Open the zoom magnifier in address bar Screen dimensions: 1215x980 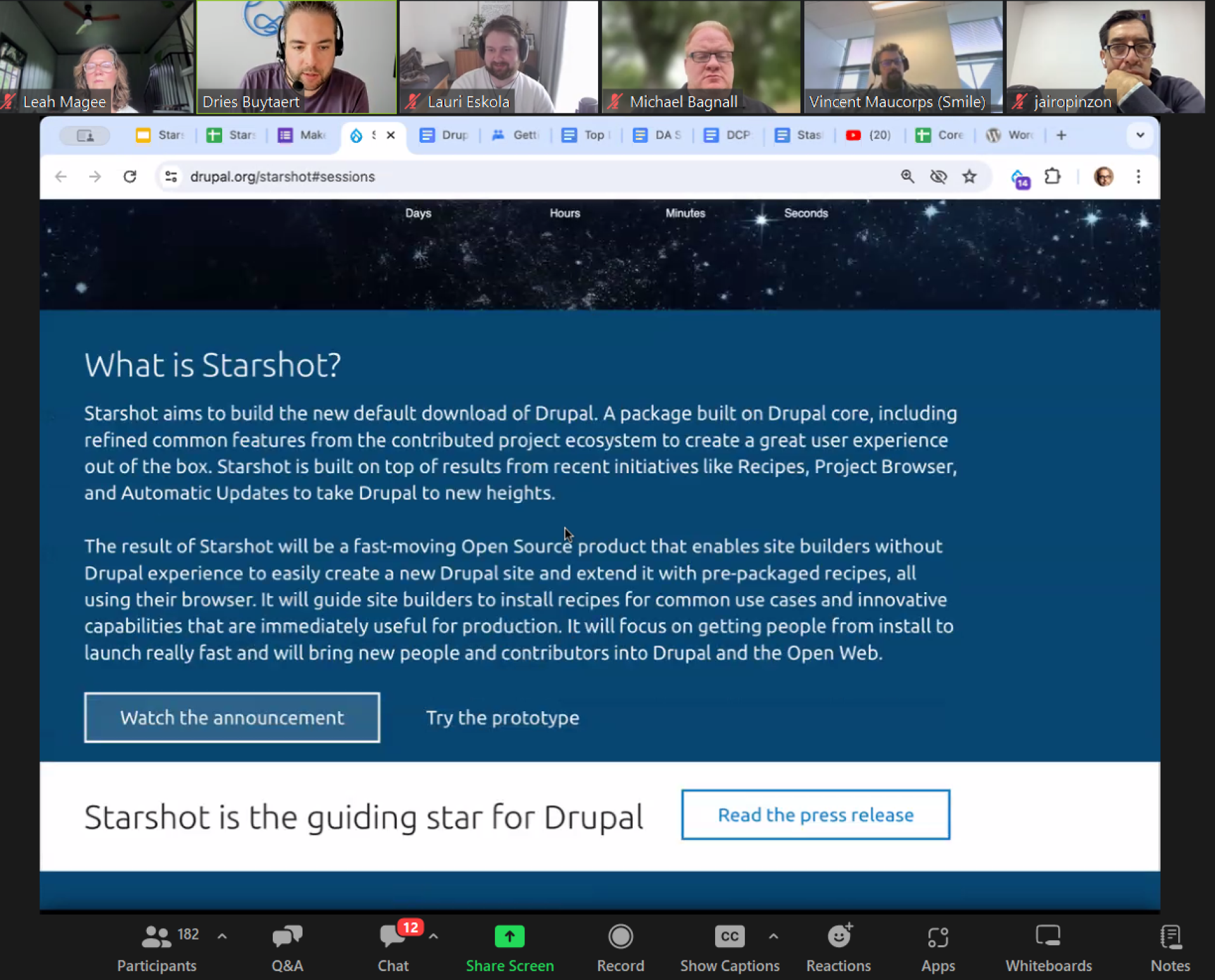click(x=907, y=177)
